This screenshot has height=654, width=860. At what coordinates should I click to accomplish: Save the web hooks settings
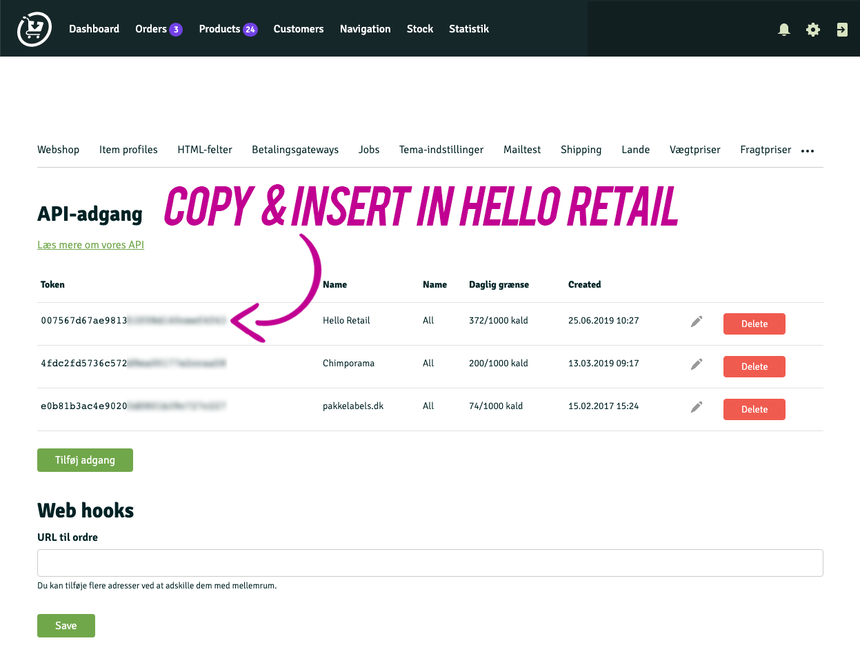coord(66,625)
